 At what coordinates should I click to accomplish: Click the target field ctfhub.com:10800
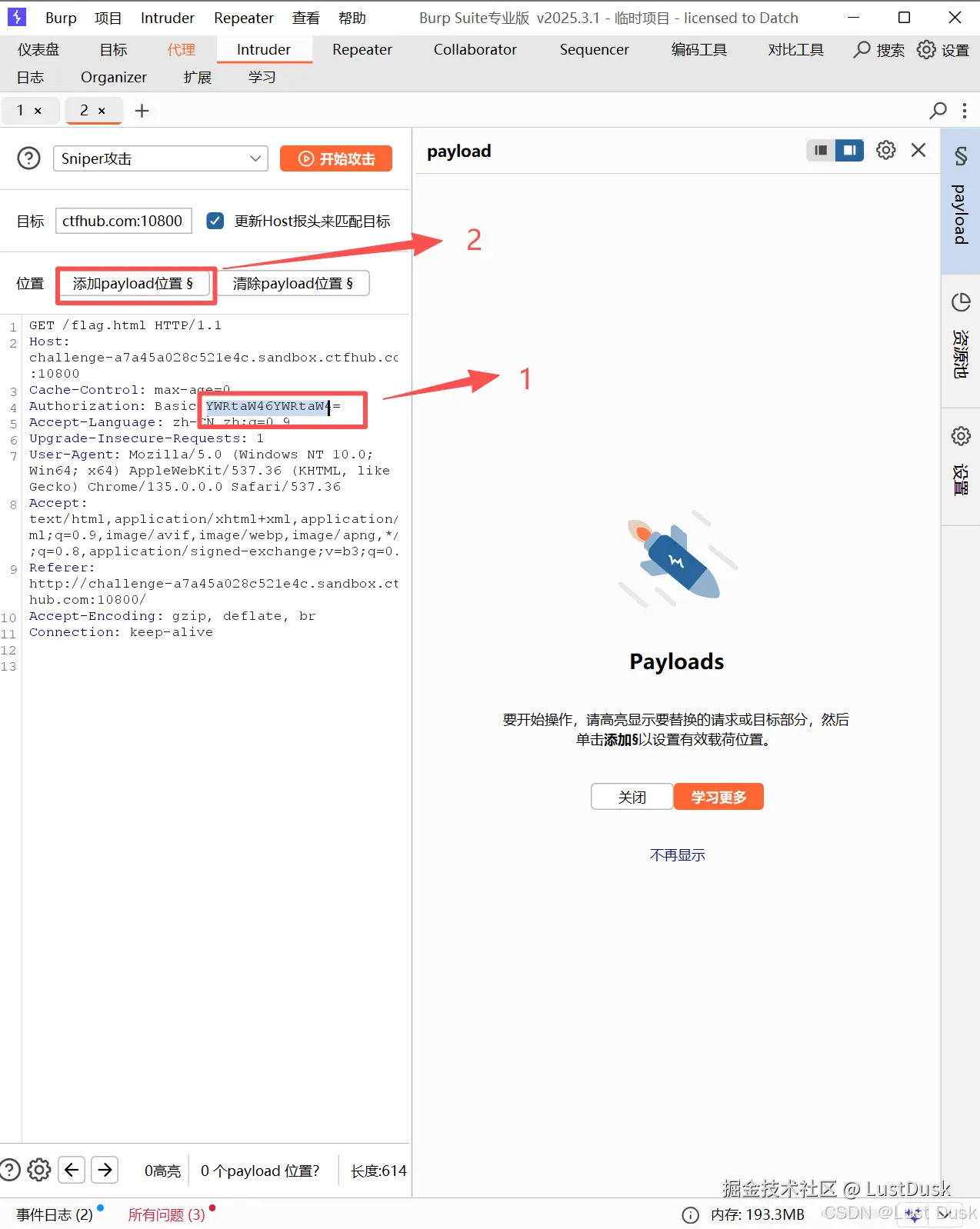[123, 221]
